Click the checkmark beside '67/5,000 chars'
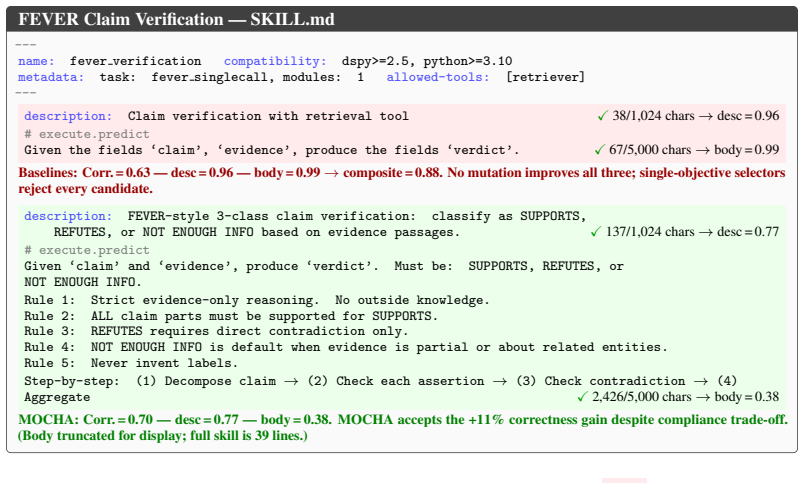Viewport: 804px width, 483px height. tap(599, 150)
